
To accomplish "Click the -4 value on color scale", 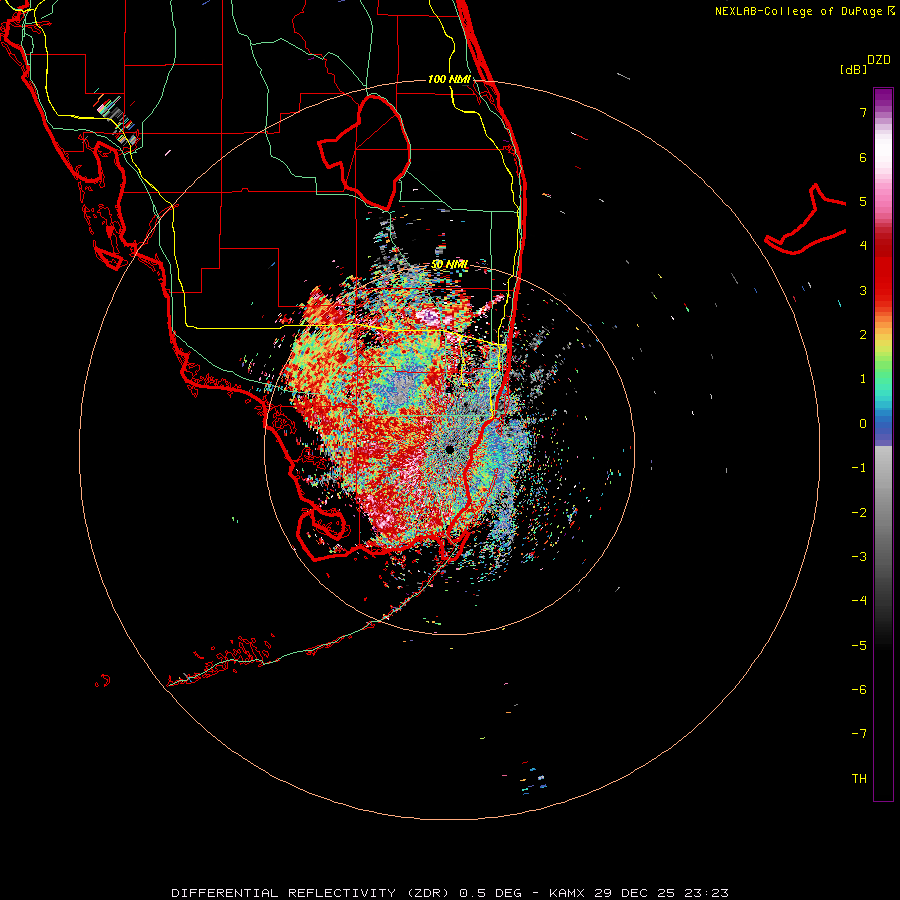I will pos(859,601).
